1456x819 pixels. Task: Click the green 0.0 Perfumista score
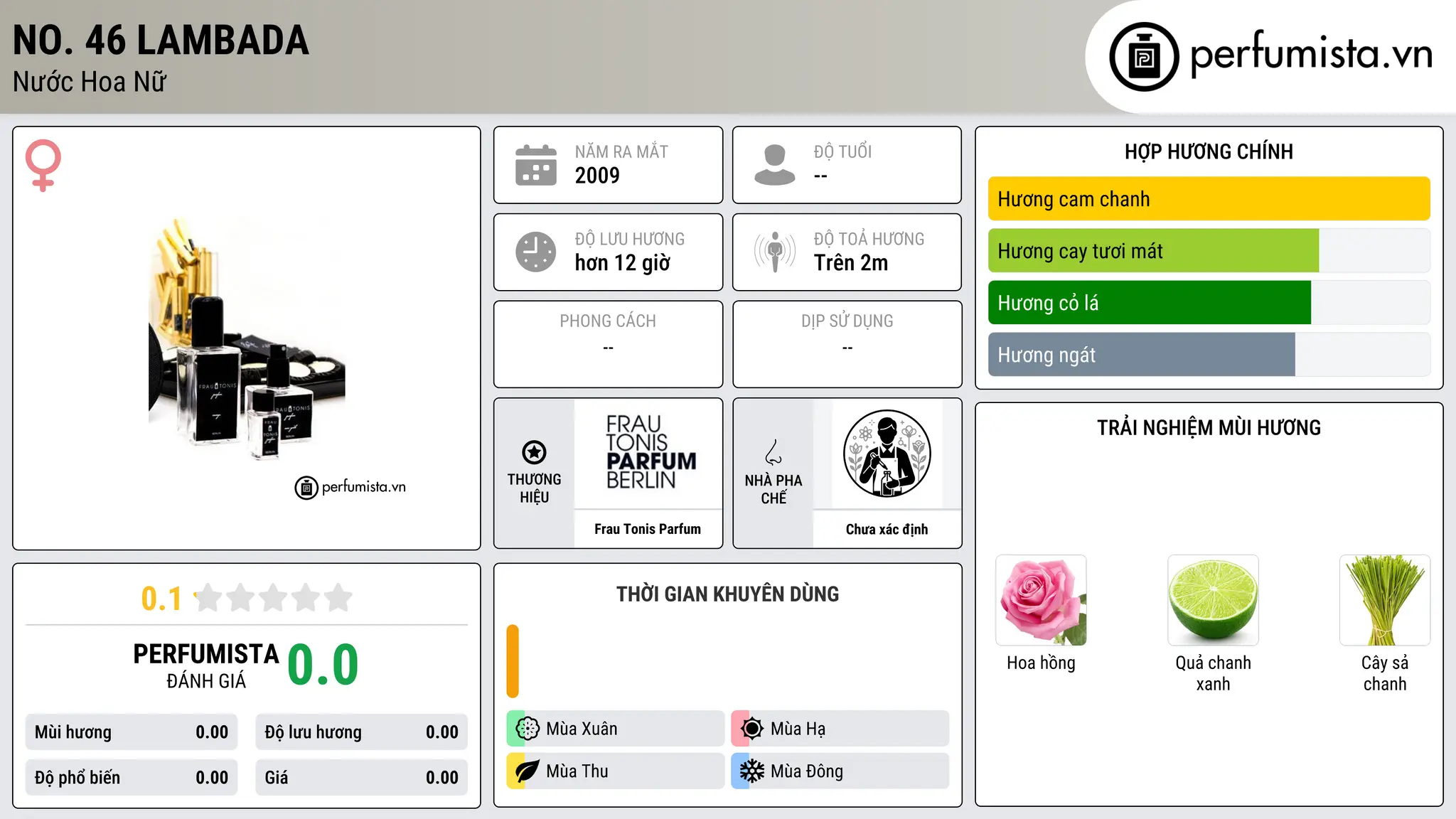click(323, 665)
